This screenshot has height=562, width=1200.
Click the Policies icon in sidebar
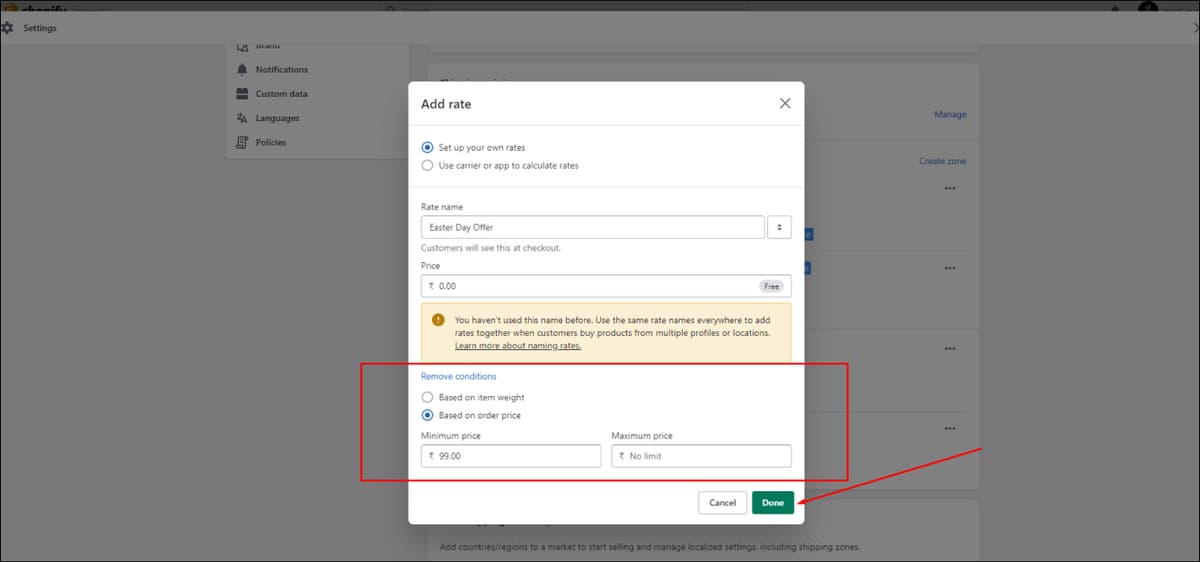pyautogui.click(x=242, y=142)
